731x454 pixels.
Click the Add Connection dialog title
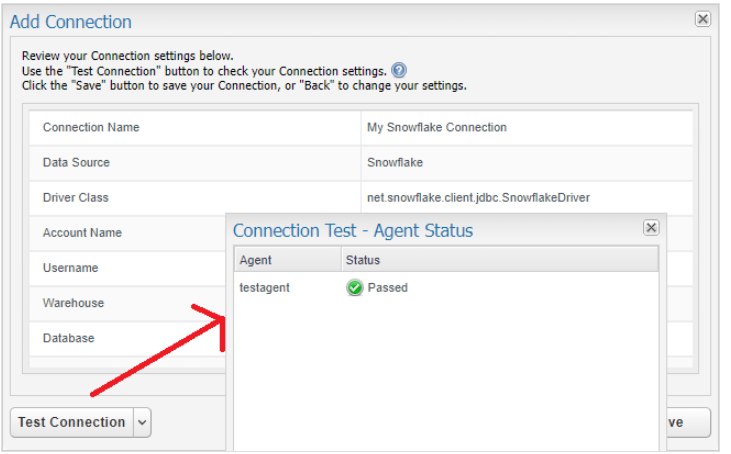[71, 22]
